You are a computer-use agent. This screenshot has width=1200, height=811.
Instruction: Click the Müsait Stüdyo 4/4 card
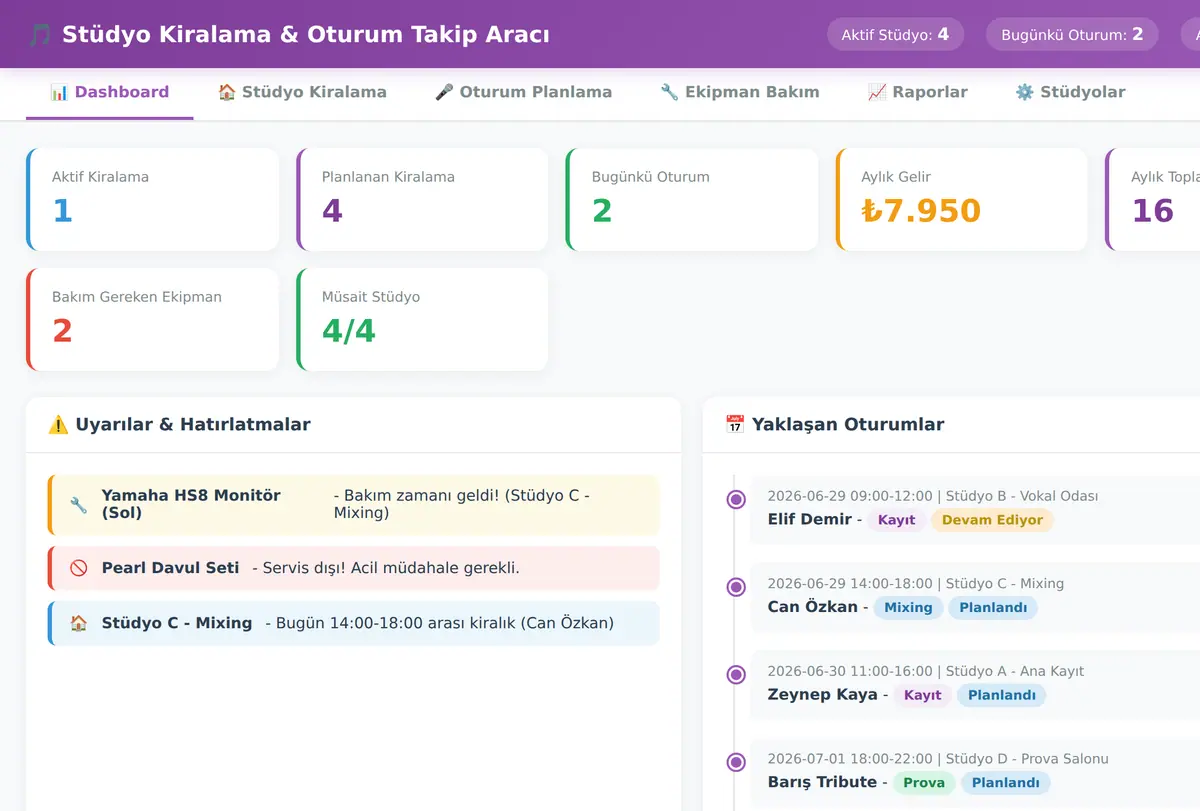point(422,319)
